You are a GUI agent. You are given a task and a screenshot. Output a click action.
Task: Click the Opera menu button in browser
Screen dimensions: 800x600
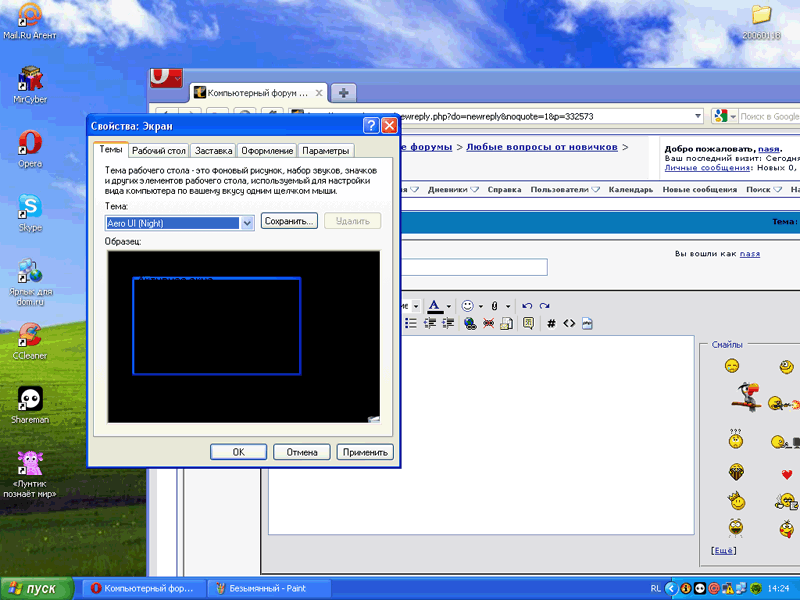point(166,78)
